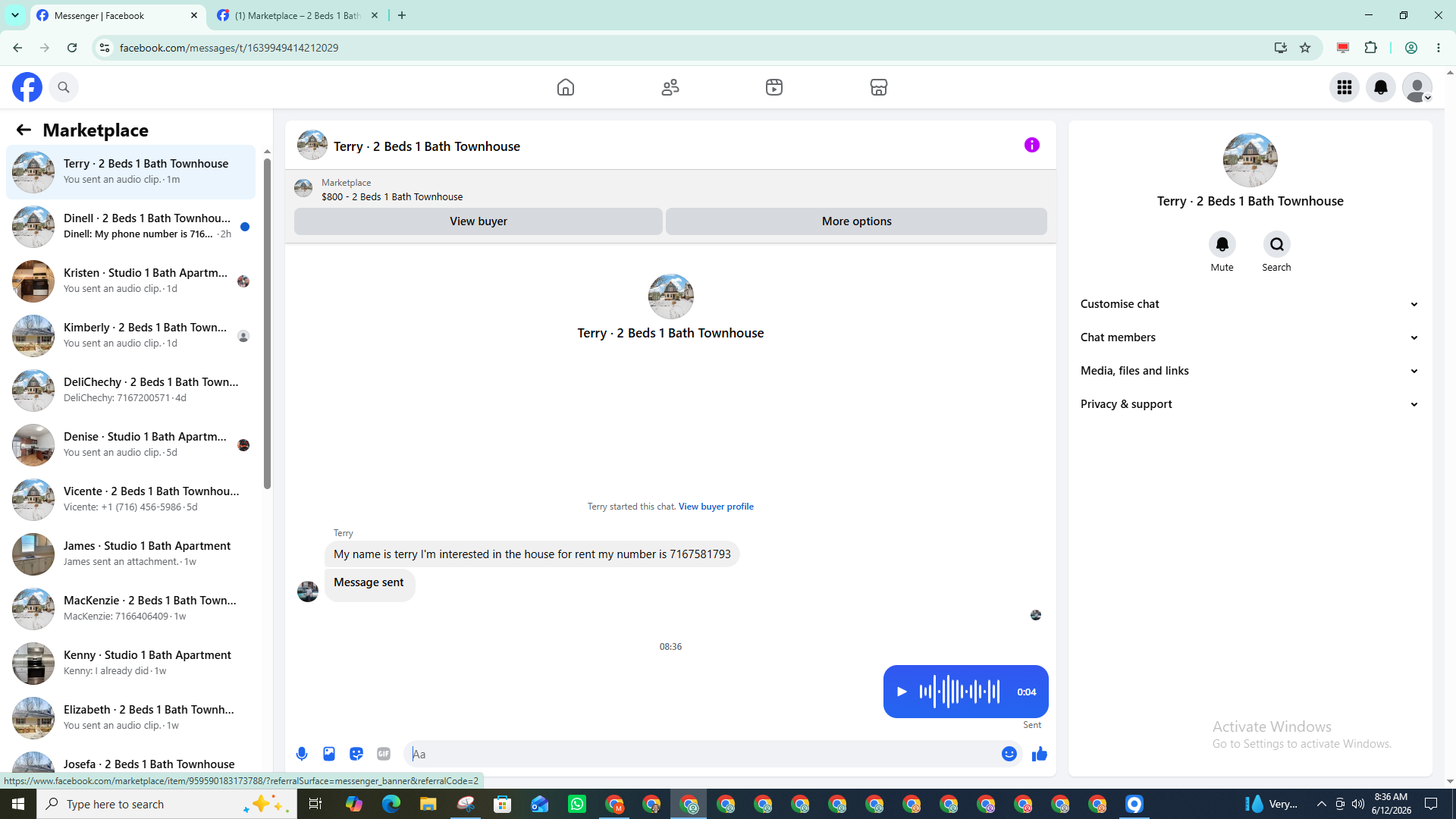The image size is (1456, 819).
Task: Click Terry's listing thumbnail in the right panel
Action: pyautogui.click(x=1250, y=160)
